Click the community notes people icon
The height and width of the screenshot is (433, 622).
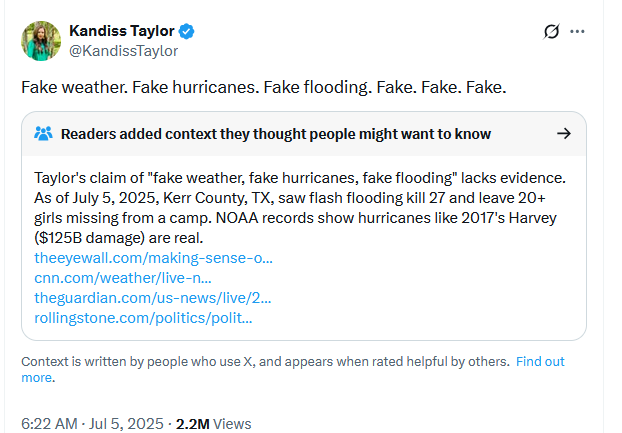pos(43,134)
